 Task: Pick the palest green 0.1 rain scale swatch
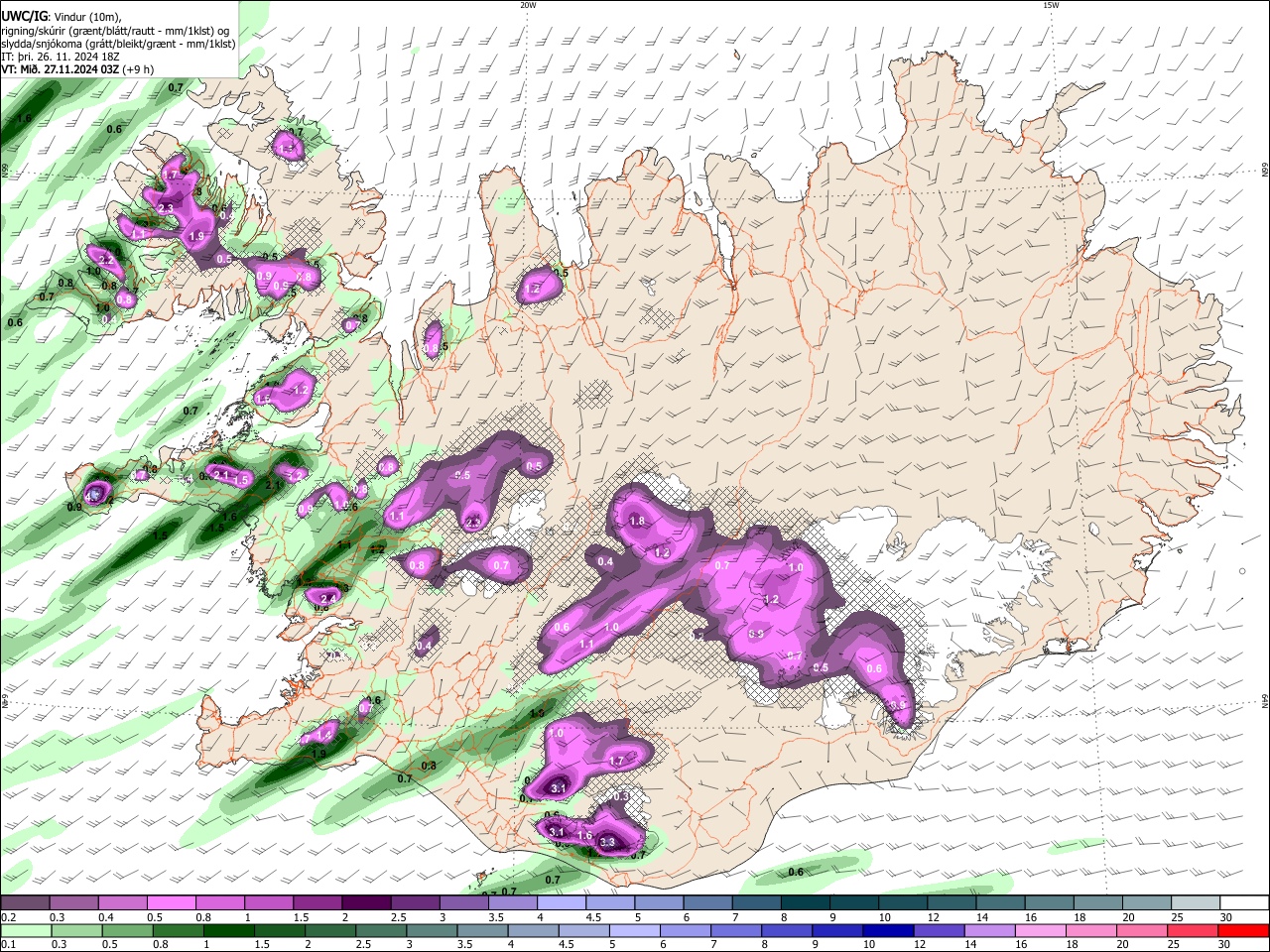(x=26, y=930)
